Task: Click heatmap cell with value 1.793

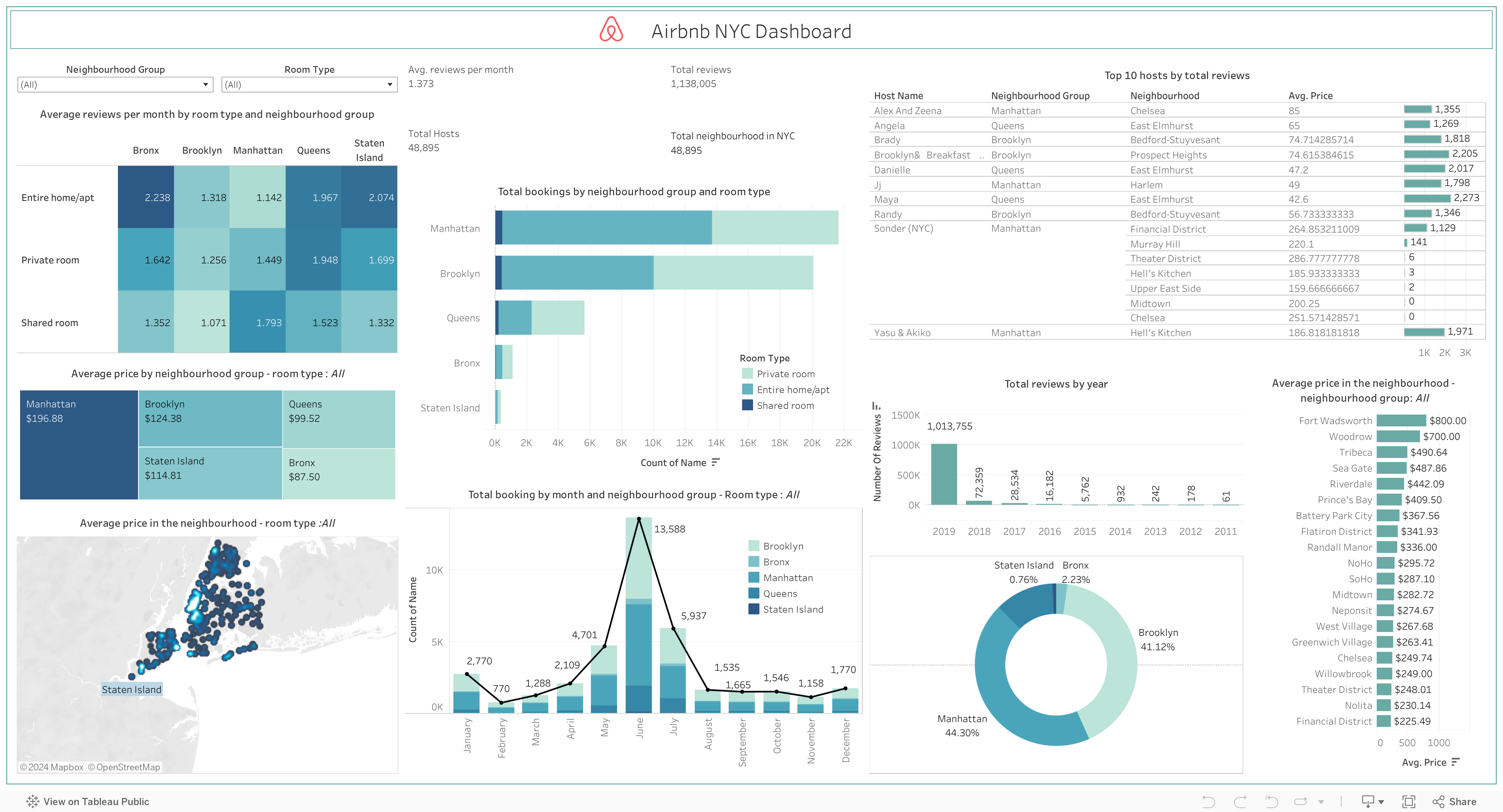Action: tap(257, 321)
